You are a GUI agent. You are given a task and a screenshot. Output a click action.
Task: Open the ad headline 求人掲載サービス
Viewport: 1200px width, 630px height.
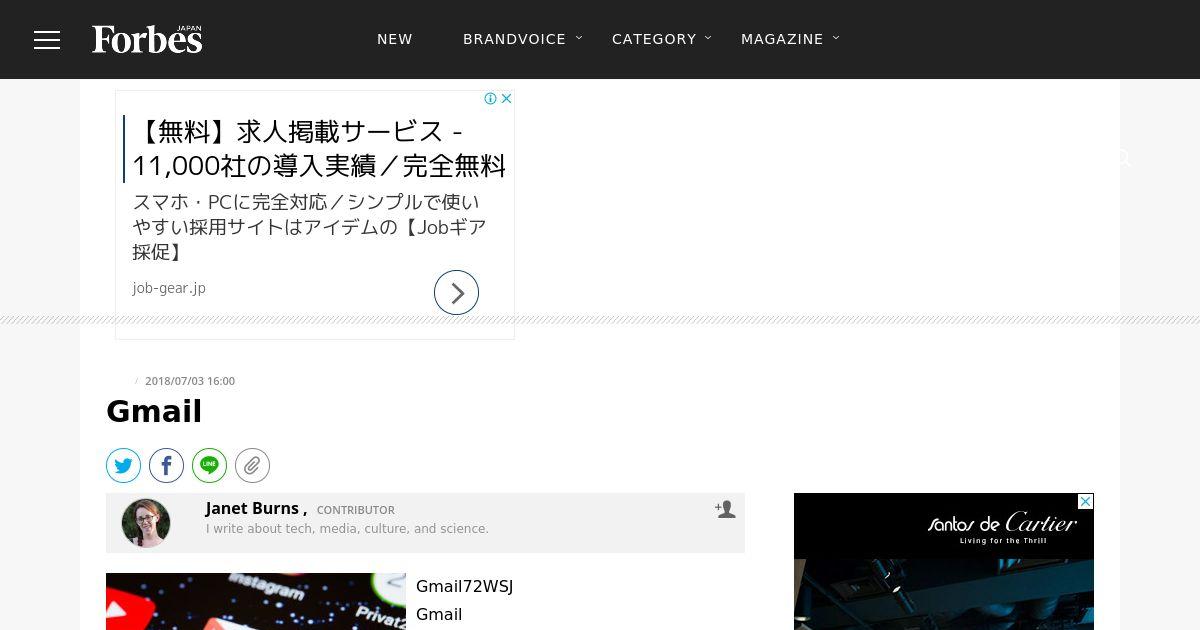point(320,148)
